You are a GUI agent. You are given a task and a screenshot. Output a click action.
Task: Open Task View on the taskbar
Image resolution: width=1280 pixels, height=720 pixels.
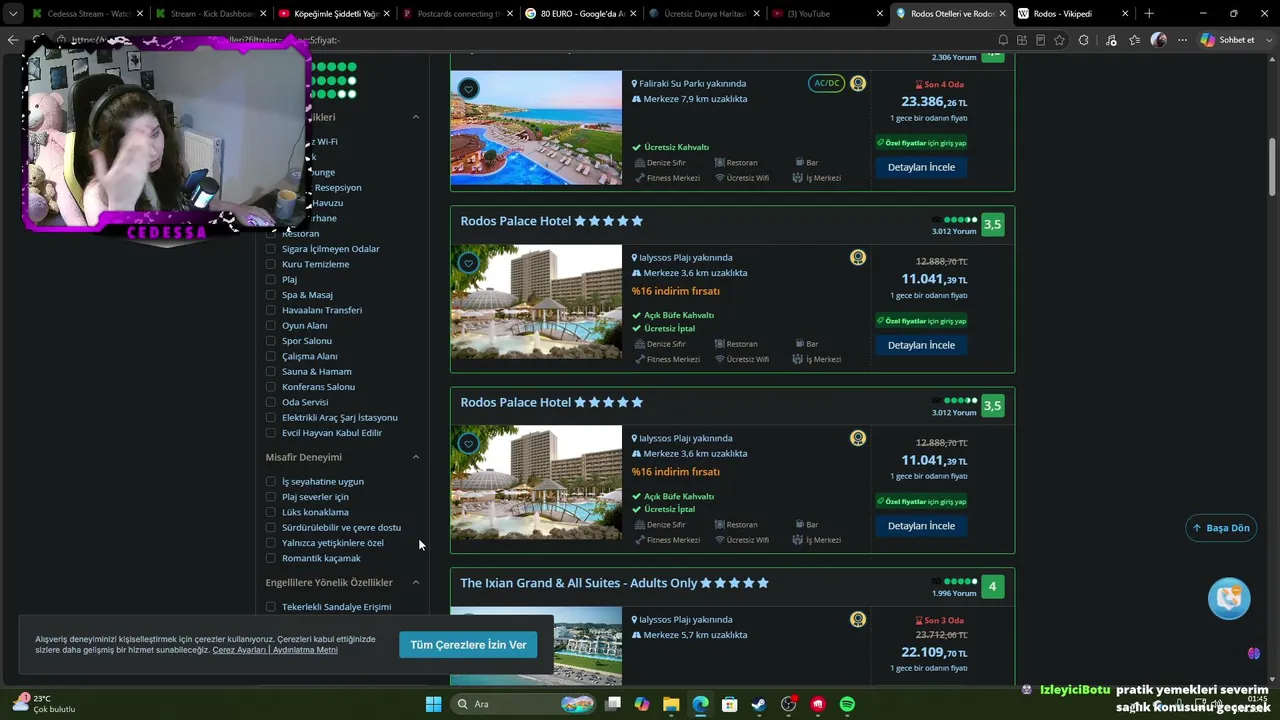[x=613, y=704]
